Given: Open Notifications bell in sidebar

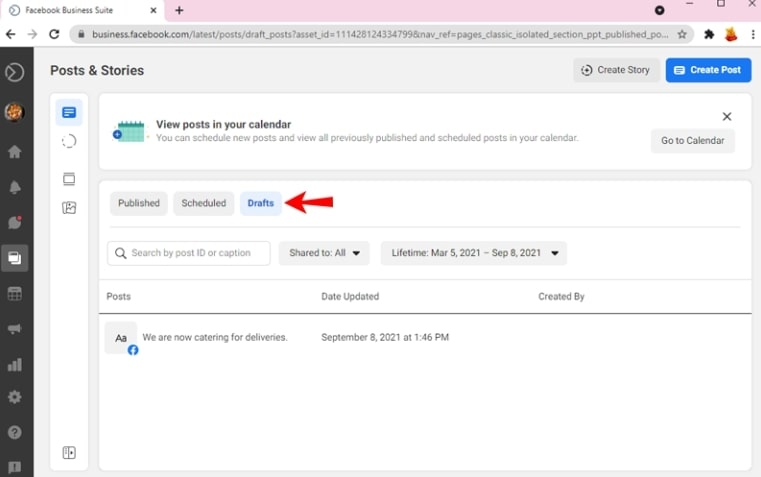Looking at the screenshot, I should (15, 187).
